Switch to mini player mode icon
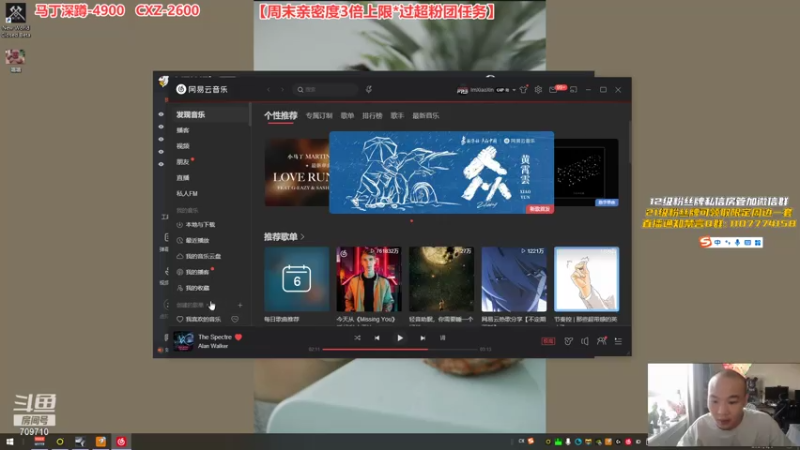 coord(573,90)
